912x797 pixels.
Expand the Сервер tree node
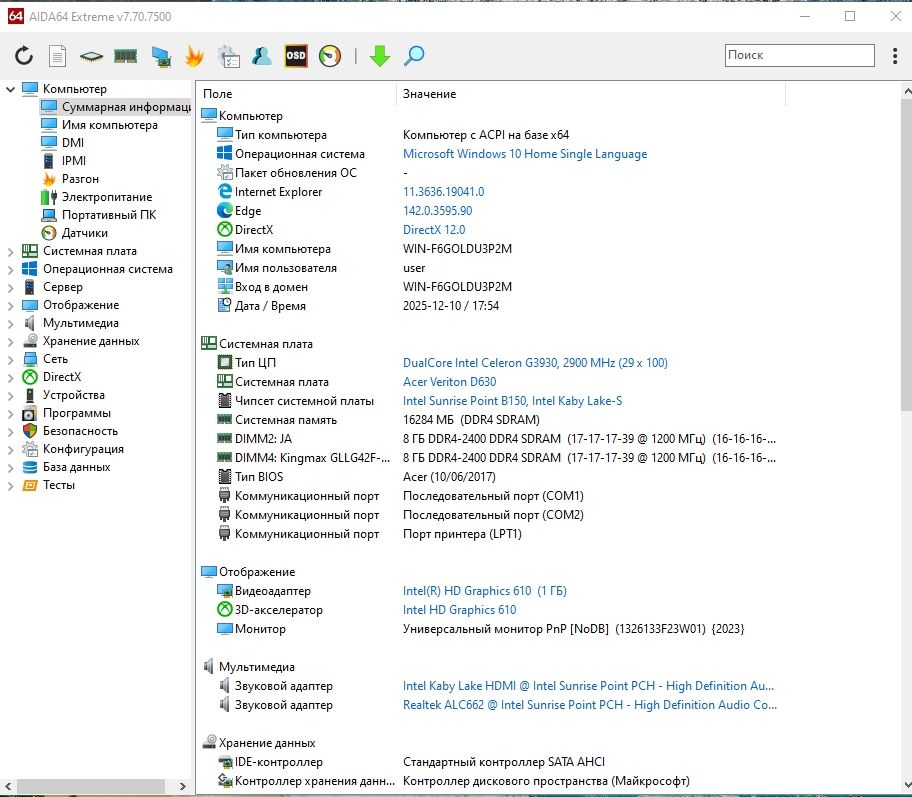pos(10,288)
